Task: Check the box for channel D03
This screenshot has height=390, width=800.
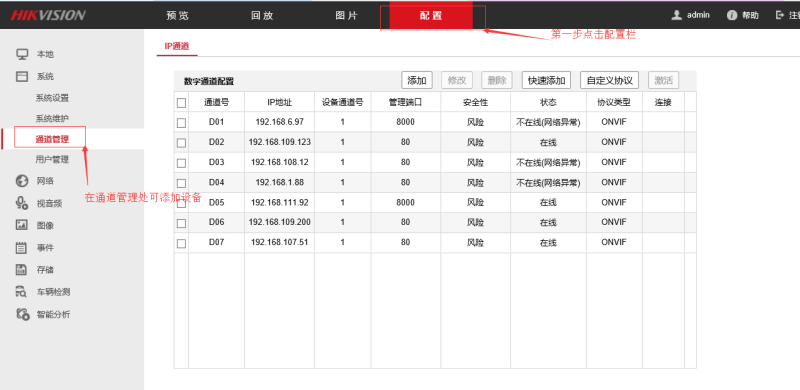Action: (x=181, y=163)
